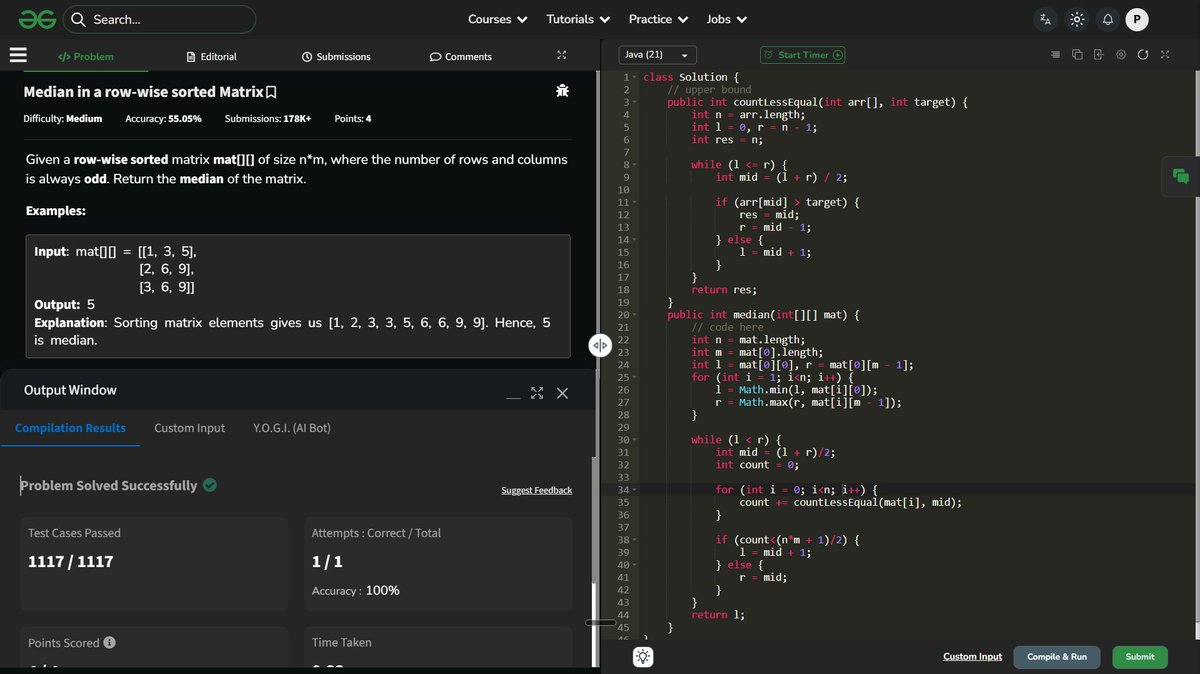Select the Y.O.G.I. (AI Bot) tab
Image resolution: width=1200 pixels, height=674 pixels.
point(292,428)
